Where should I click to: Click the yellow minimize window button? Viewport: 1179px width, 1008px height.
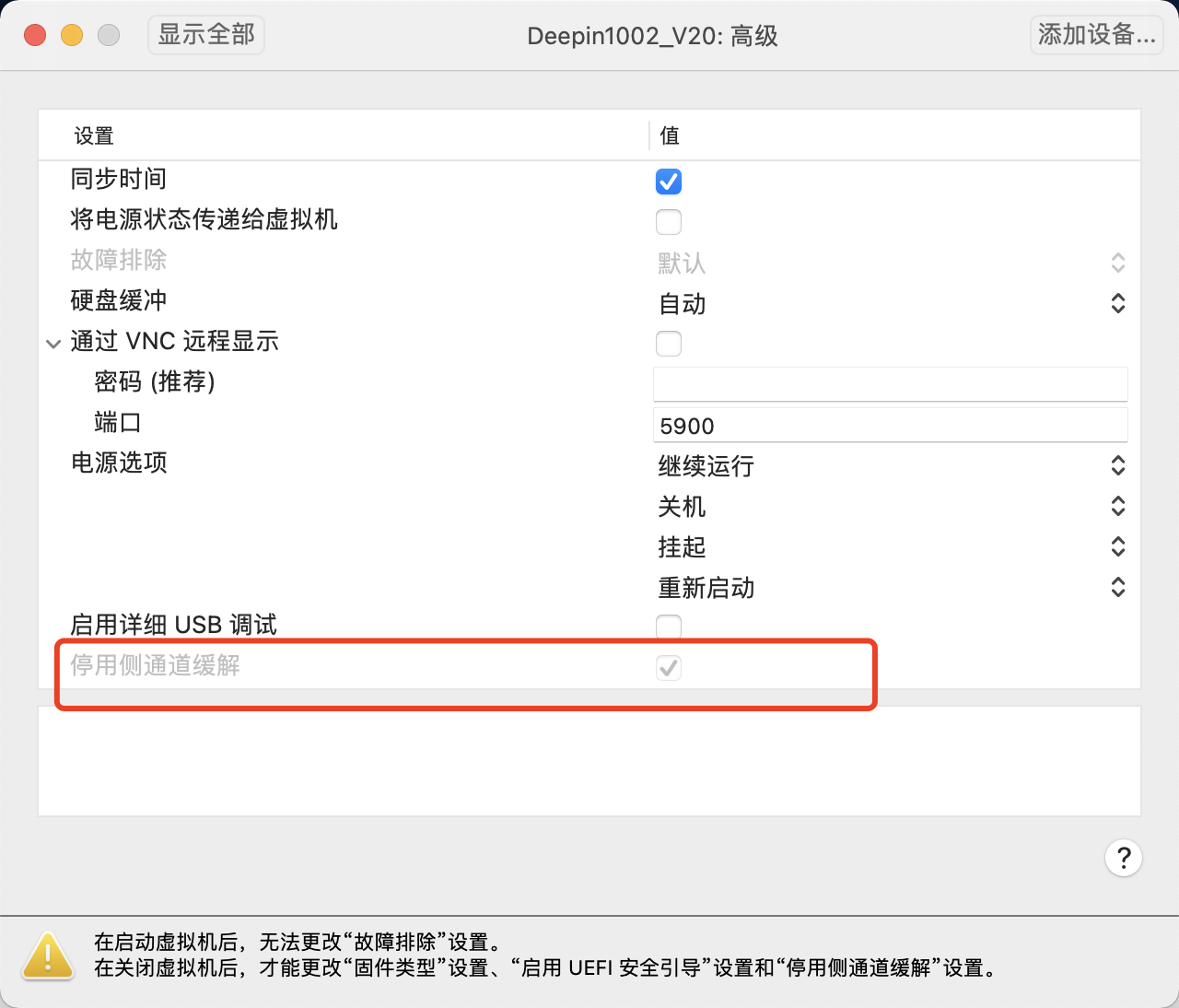coord(72,35)
